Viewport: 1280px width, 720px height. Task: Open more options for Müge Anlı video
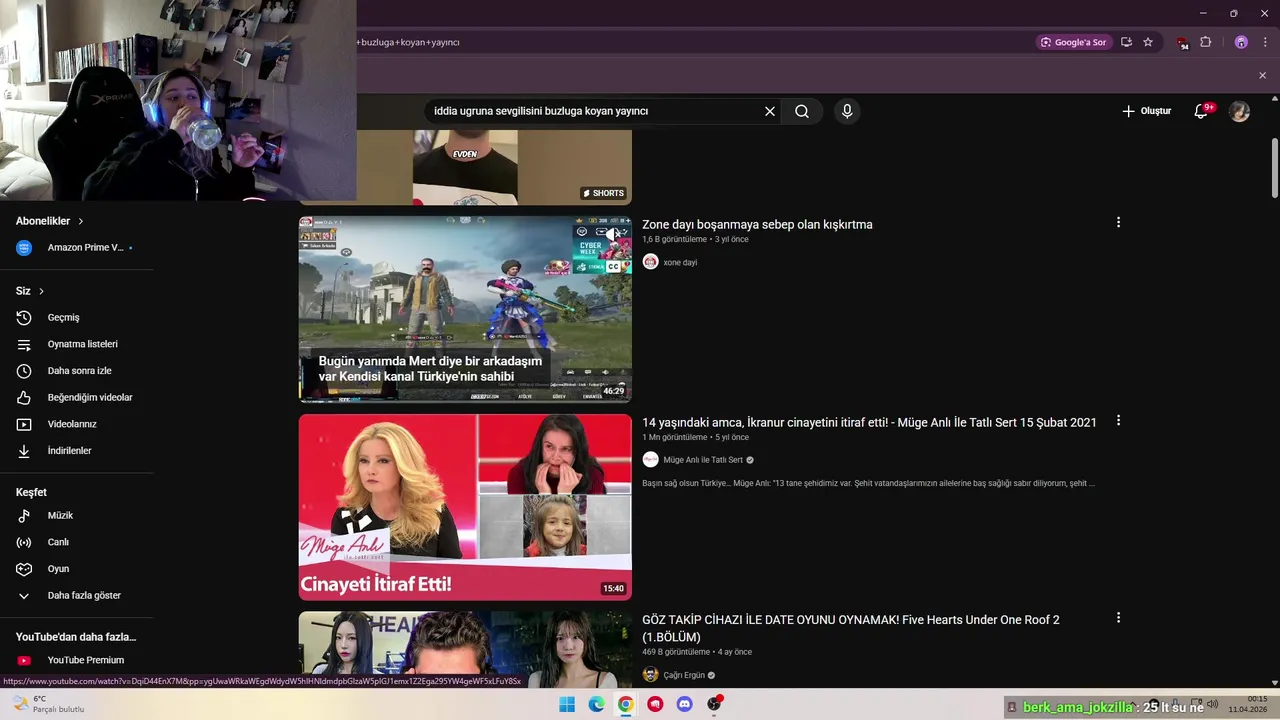click(1118, 421)
